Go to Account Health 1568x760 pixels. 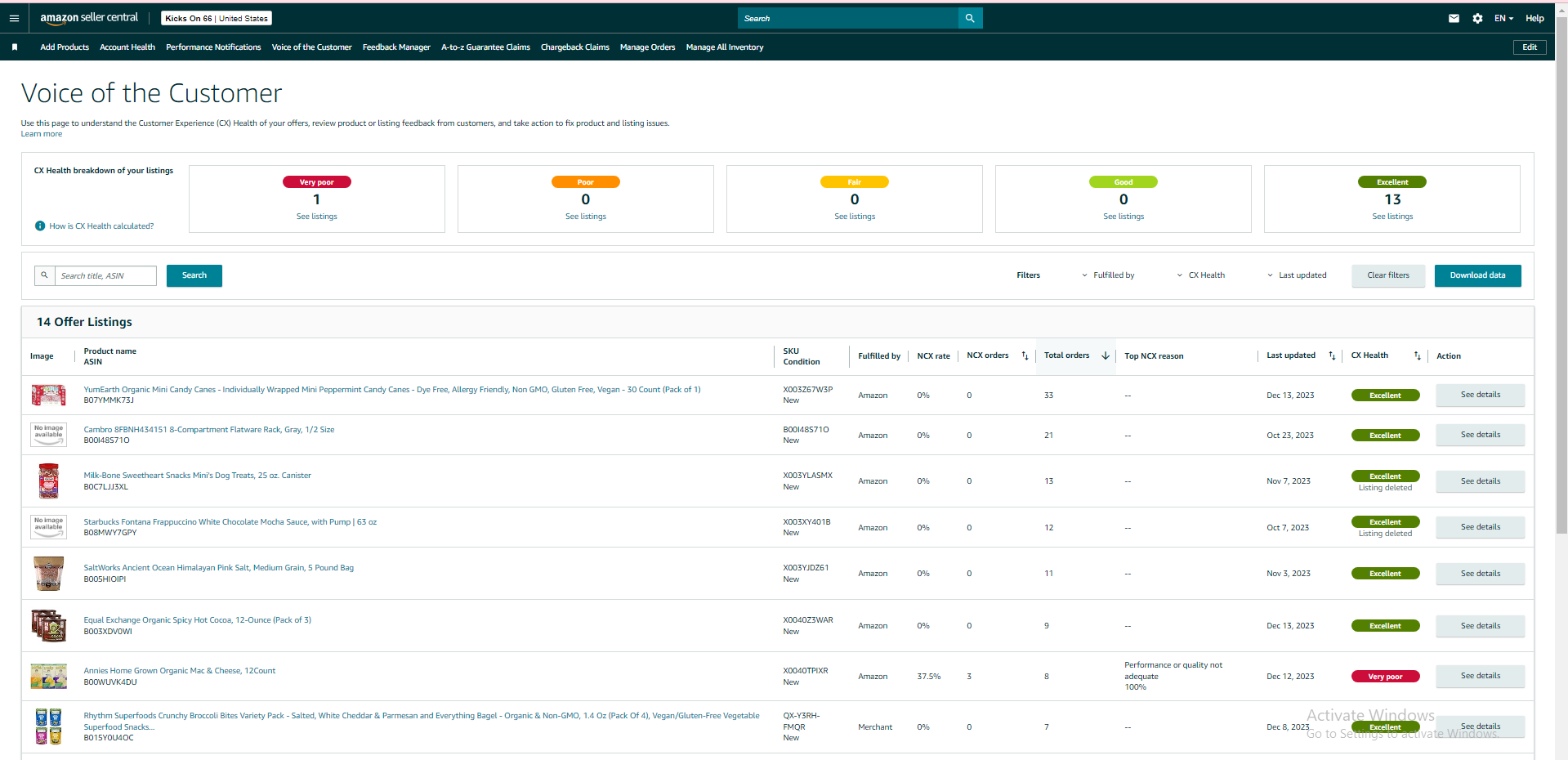pos(127,47)
